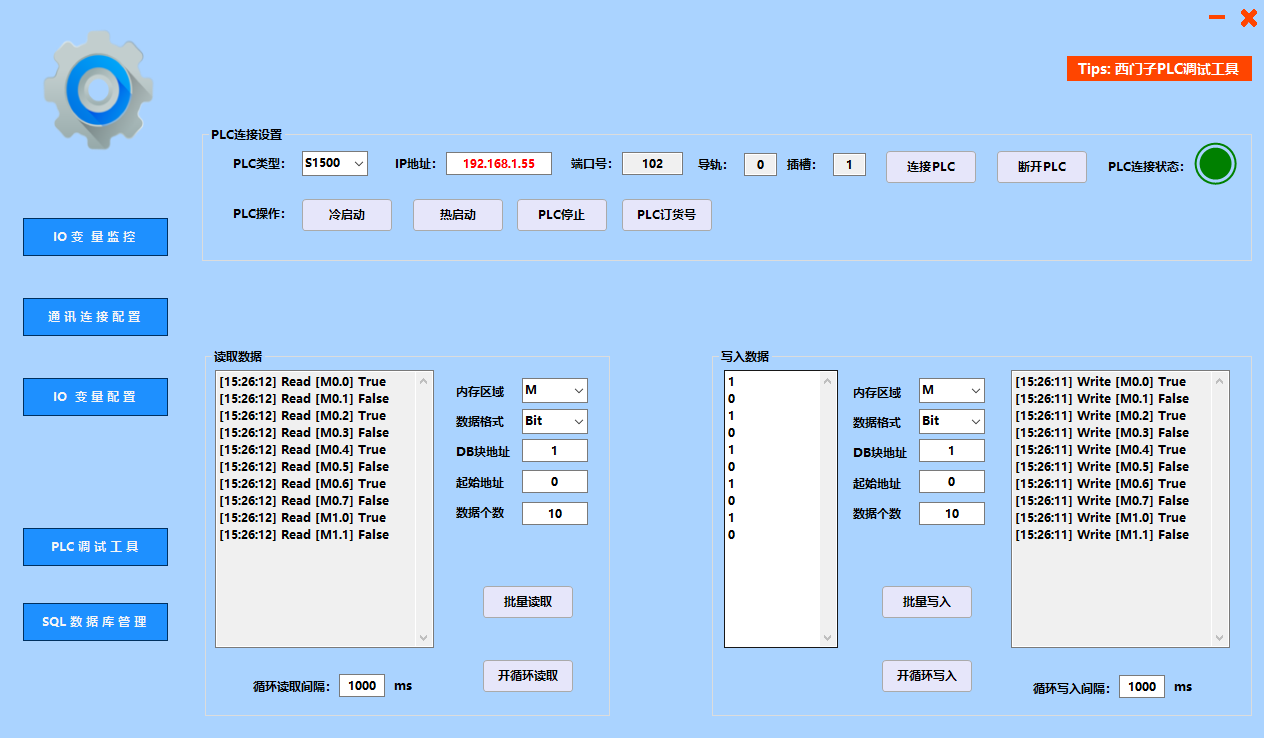
Task: Select log line Read [M0.0] True
Action: coord(303,382)
